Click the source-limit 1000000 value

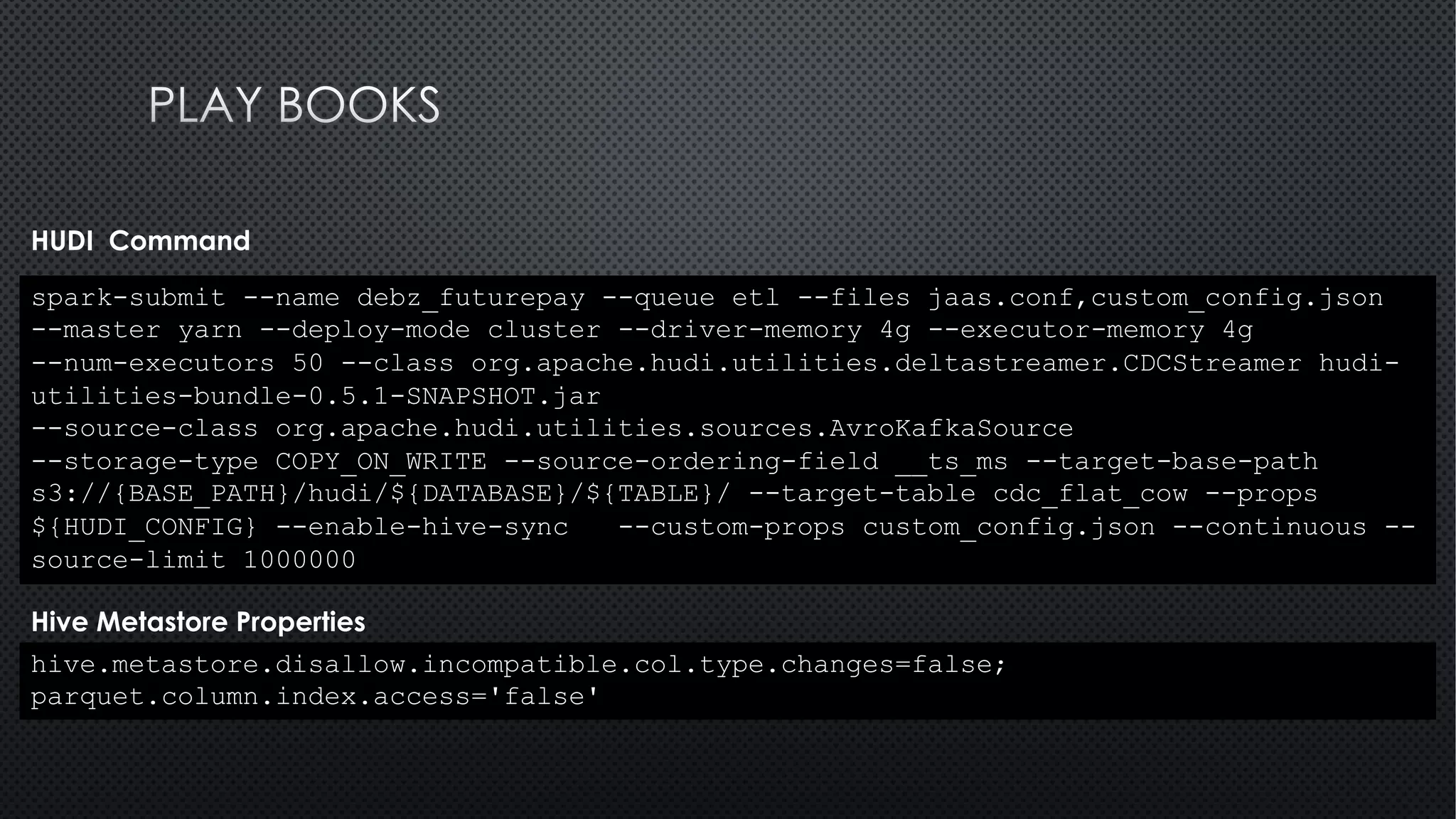(193, 560)
